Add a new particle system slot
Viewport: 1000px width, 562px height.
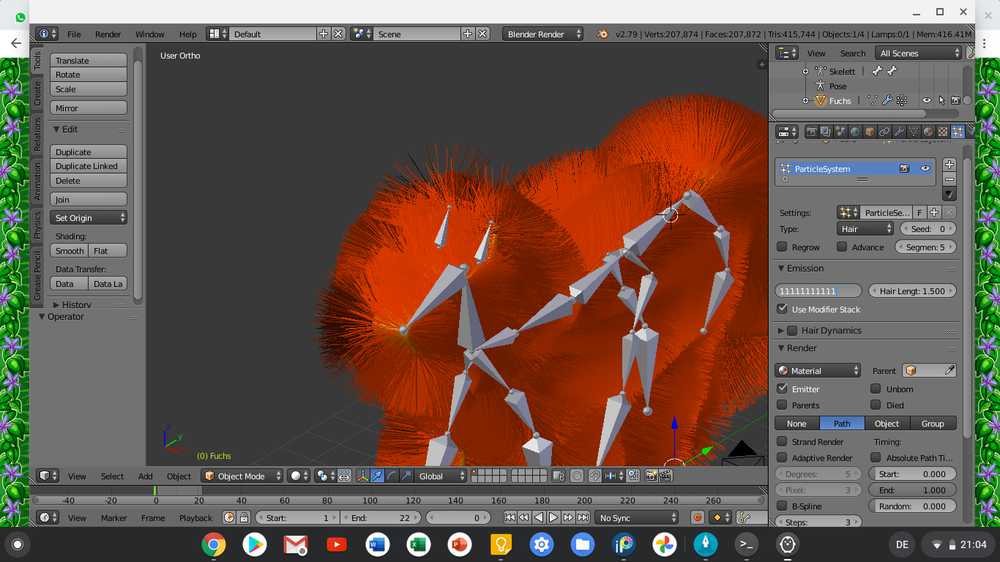(x=949, y=164)
